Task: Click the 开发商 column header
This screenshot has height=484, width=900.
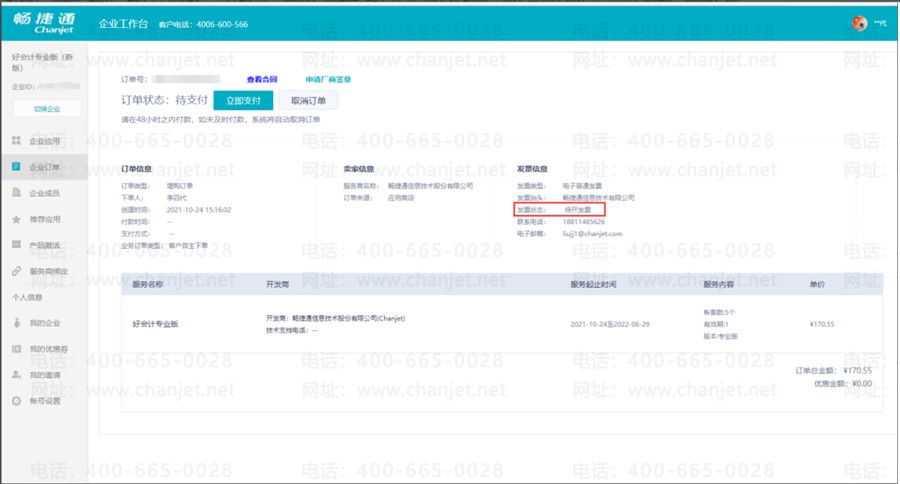Action: point(278,284)
